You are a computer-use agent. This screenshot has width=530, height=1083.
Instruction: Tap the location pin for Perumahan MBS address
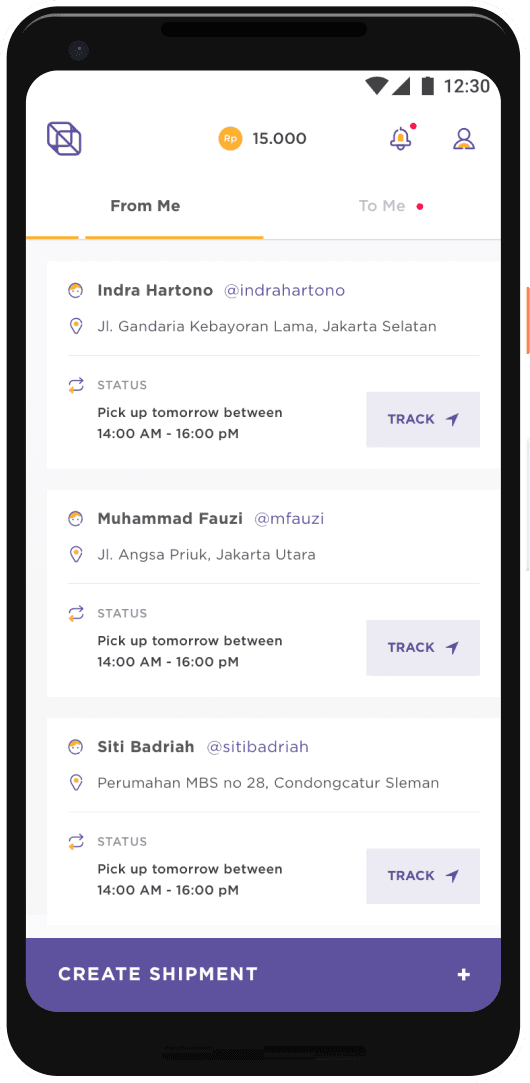click(x=76, y=783)
